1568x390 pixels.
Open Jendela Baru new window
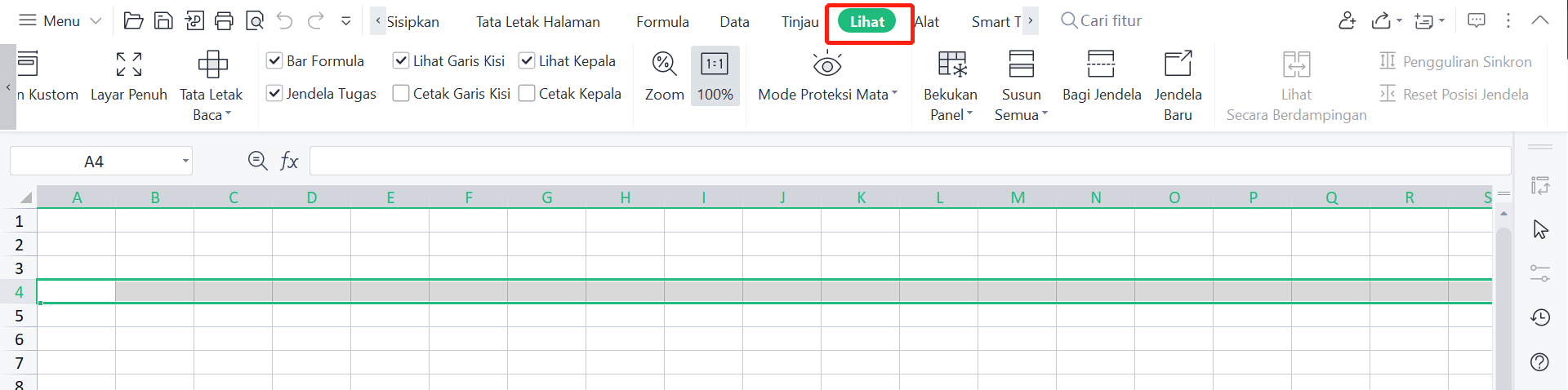coord(1178,64)
